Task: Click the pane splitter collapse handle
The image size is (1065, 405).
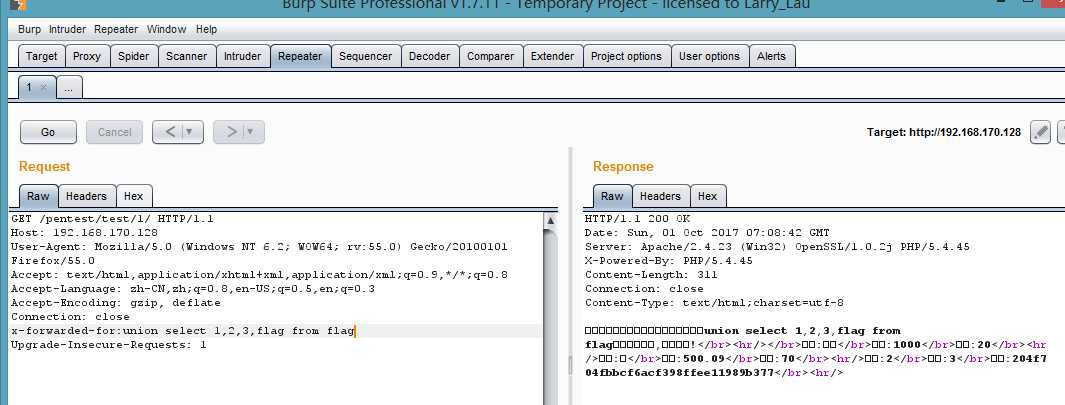Action: coord(571,367)
